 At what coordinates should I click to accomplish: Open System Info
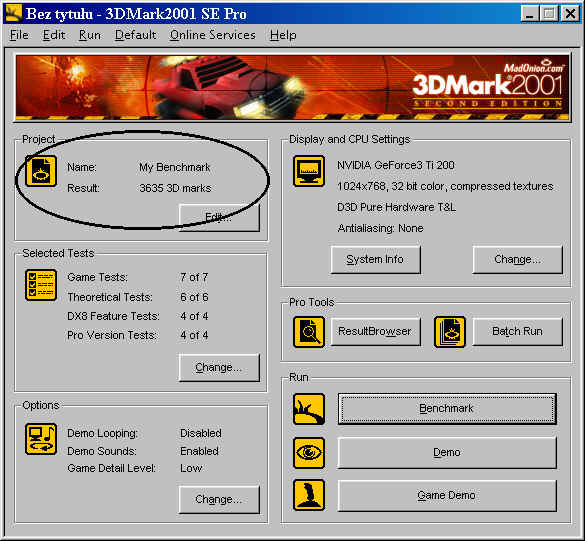(376, 259)
